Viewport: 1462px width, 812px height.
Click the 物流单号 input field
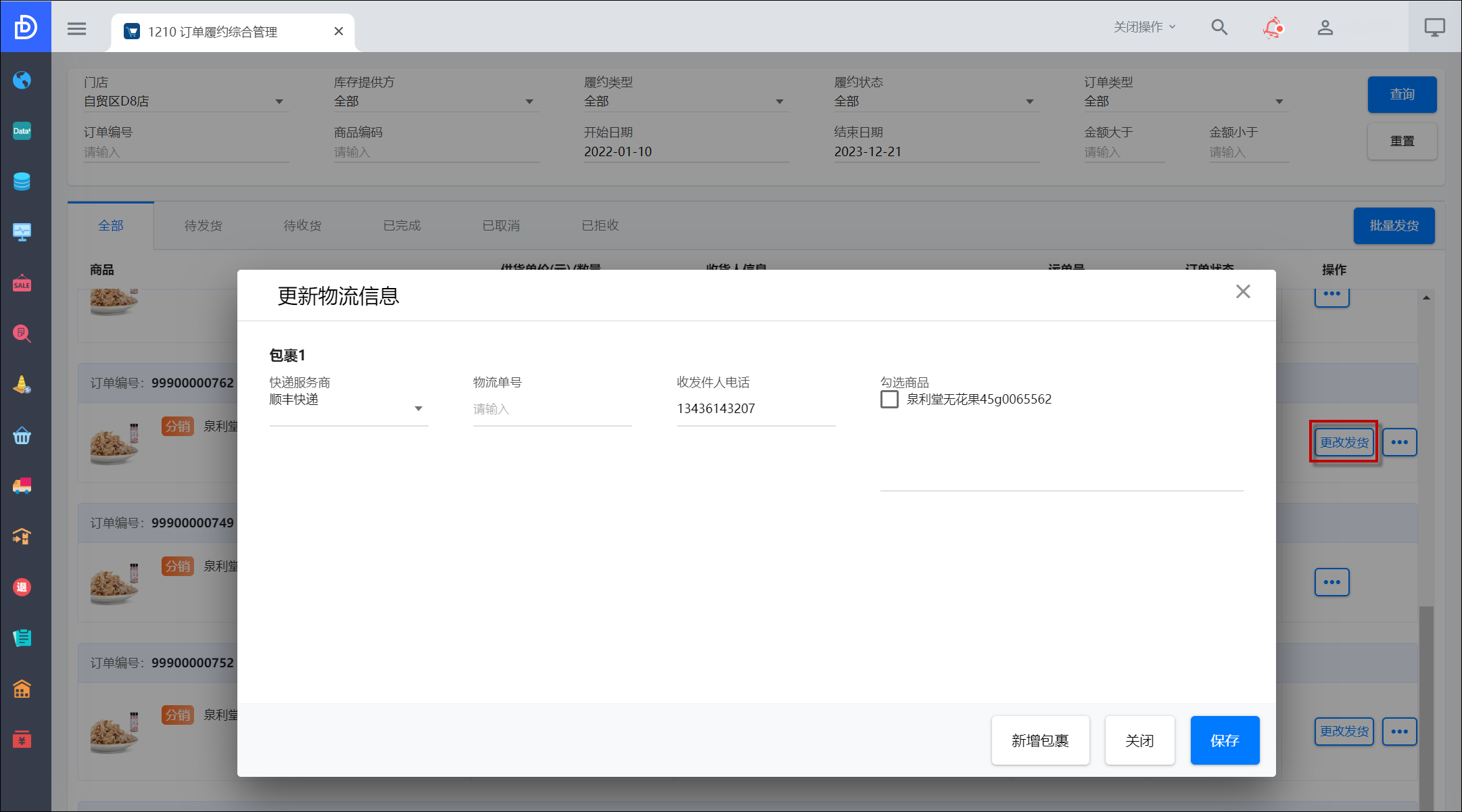coord(551,409)
